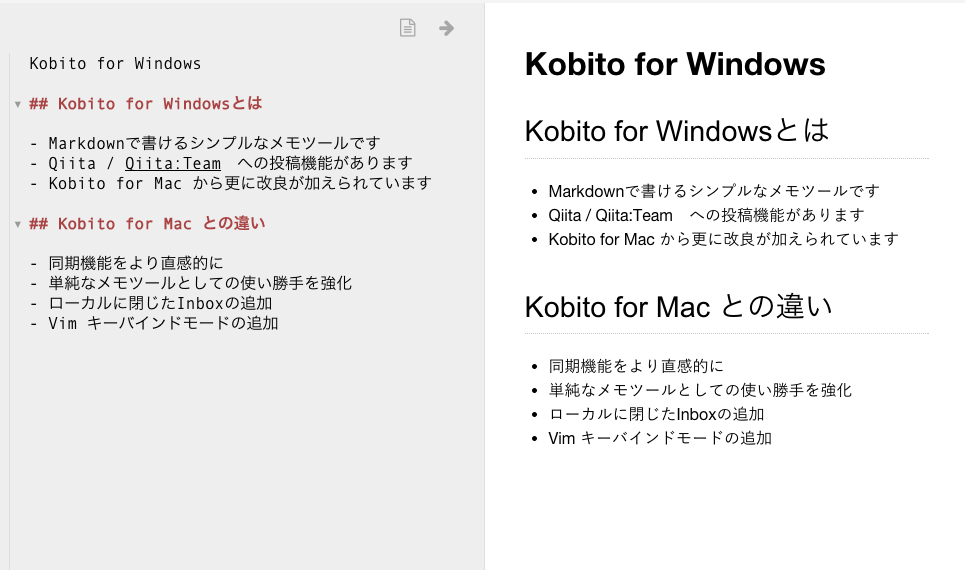Click the editor line starting with "- Markdownで書ける"
The width and height of the screenshot is (965, 570).
(205, 143)
